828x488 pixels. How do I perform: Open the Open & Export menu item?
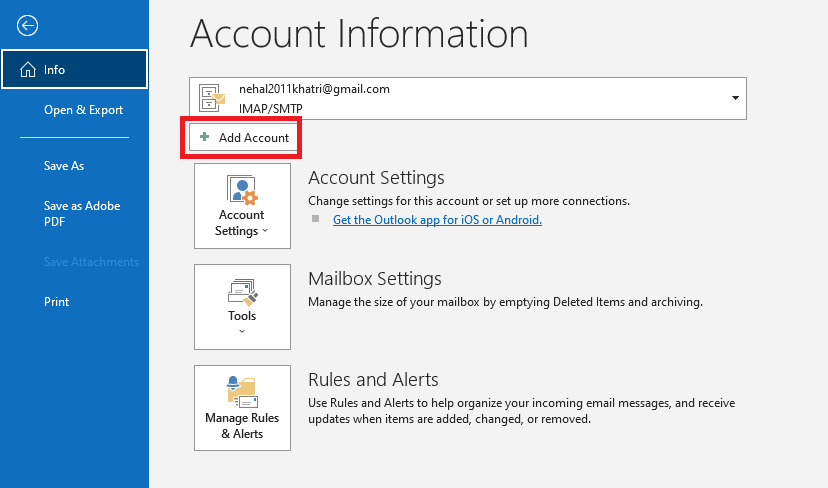pyautogui.click(x=83, y=110)
